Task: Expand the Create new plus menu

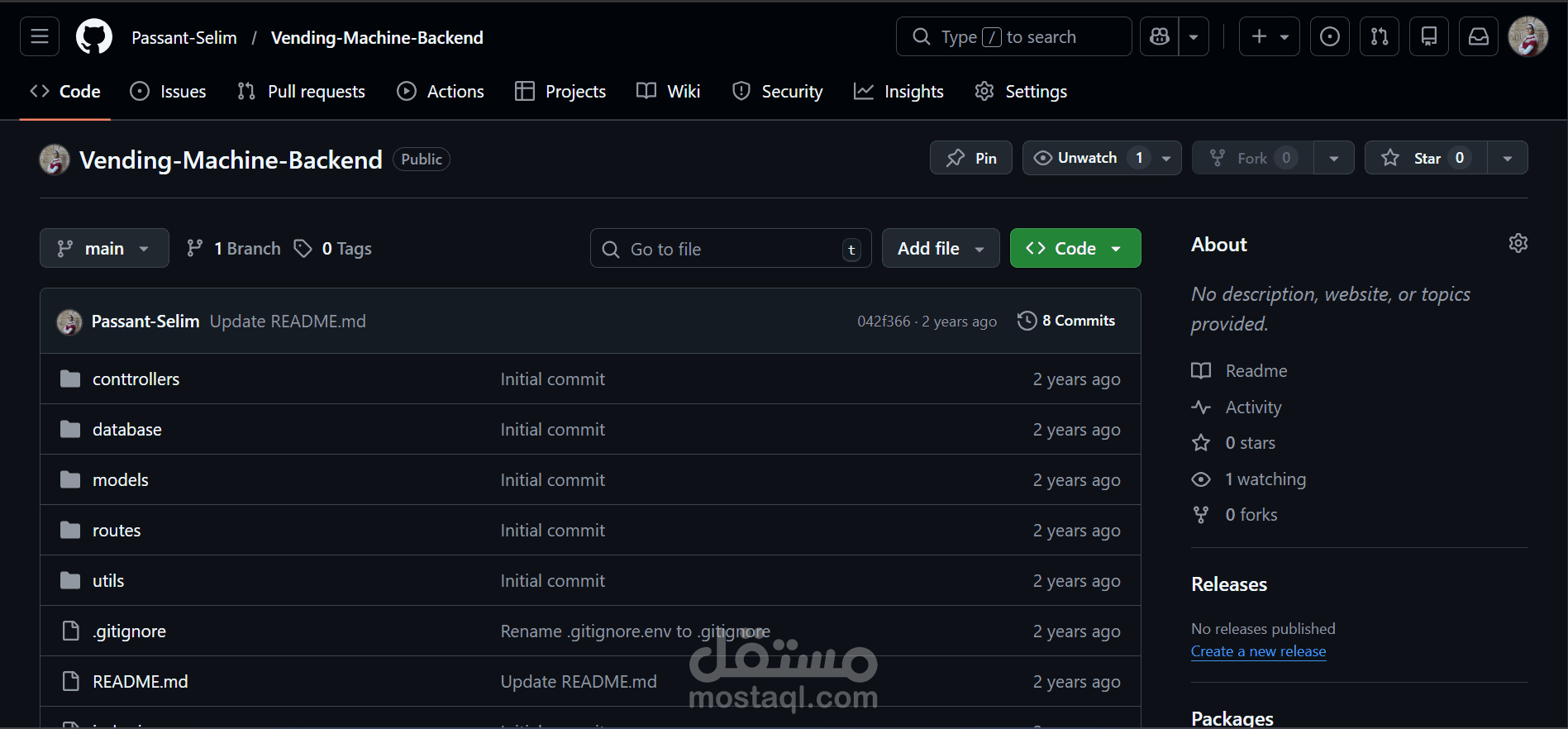Action: [x=1270, y=37]
